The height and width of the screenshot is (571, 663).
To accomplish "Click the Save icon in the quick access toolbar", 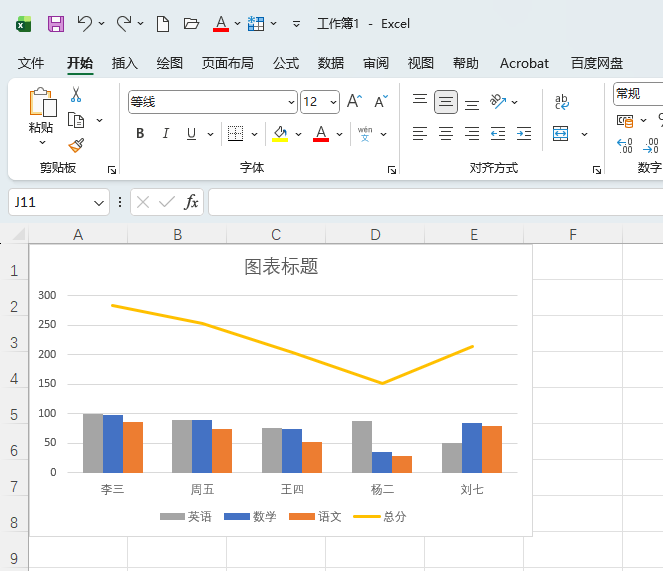I will click(56, 24).
